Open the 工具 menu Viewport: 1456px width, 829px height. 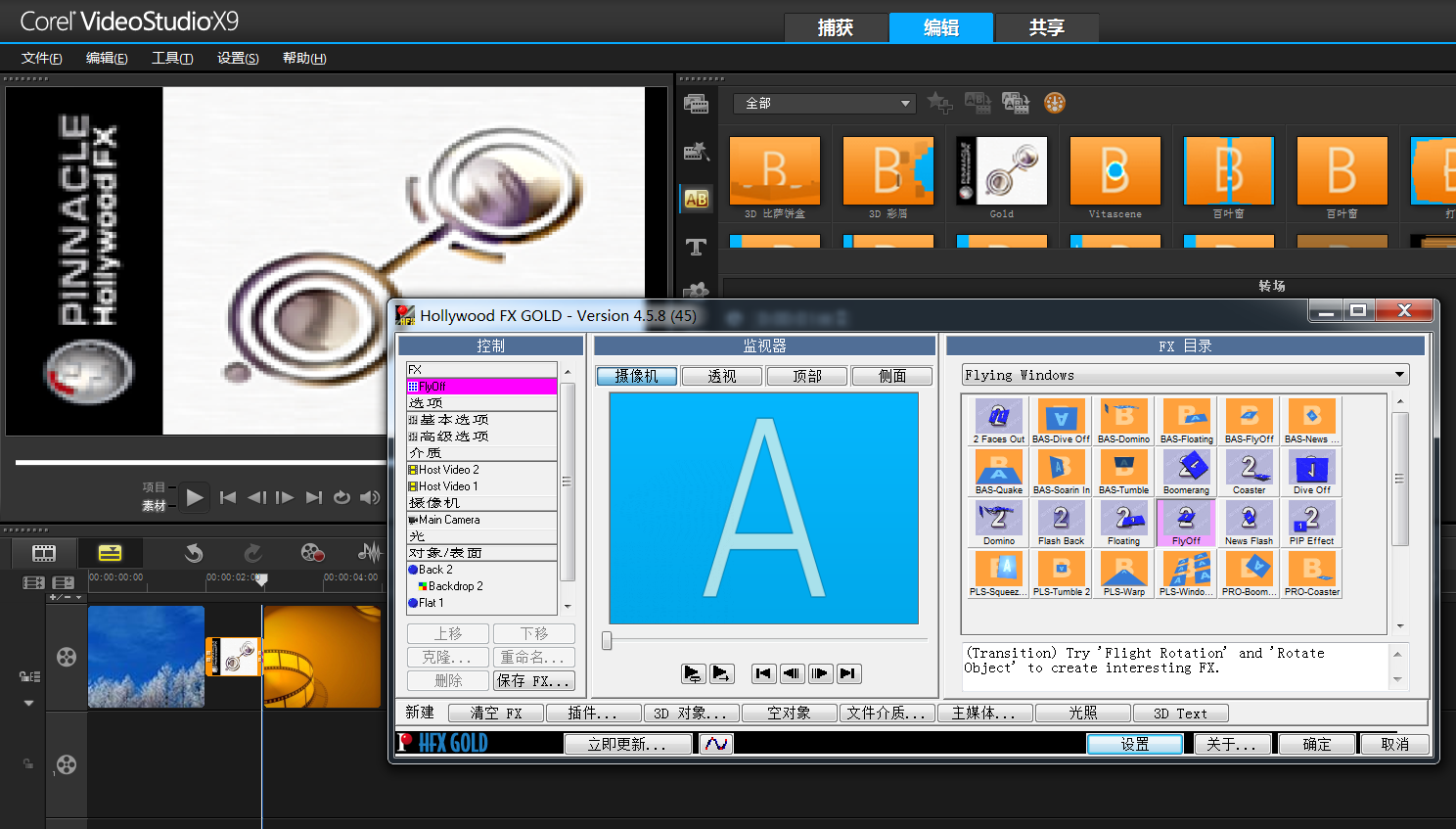click(x=172, y=58)
